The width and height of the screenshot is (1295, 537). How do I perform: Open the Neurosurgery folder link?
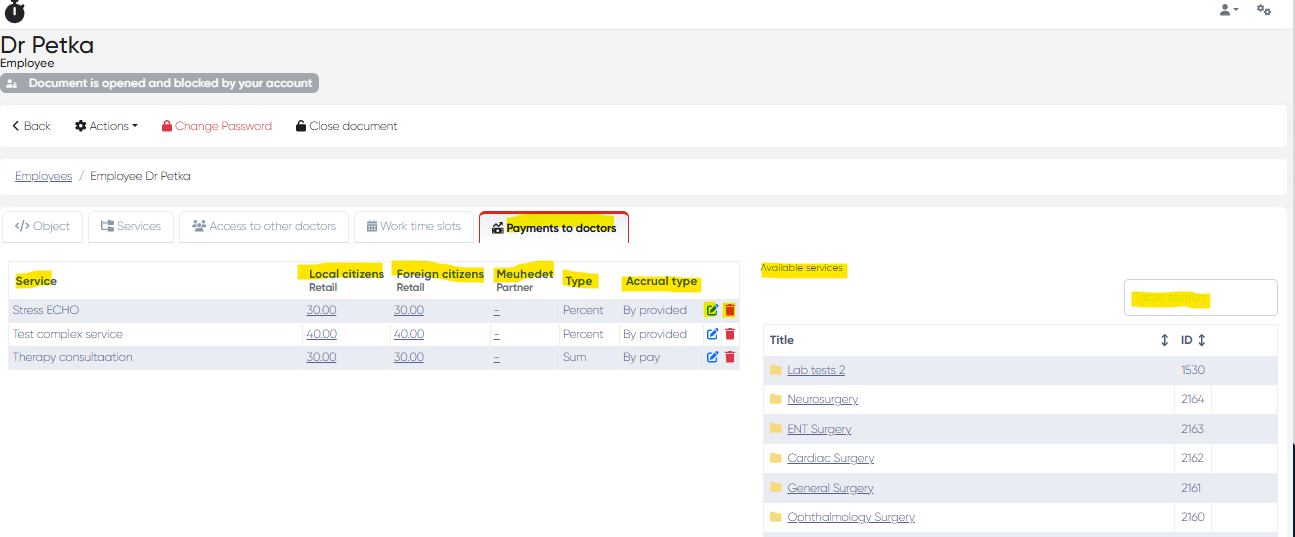822,399
